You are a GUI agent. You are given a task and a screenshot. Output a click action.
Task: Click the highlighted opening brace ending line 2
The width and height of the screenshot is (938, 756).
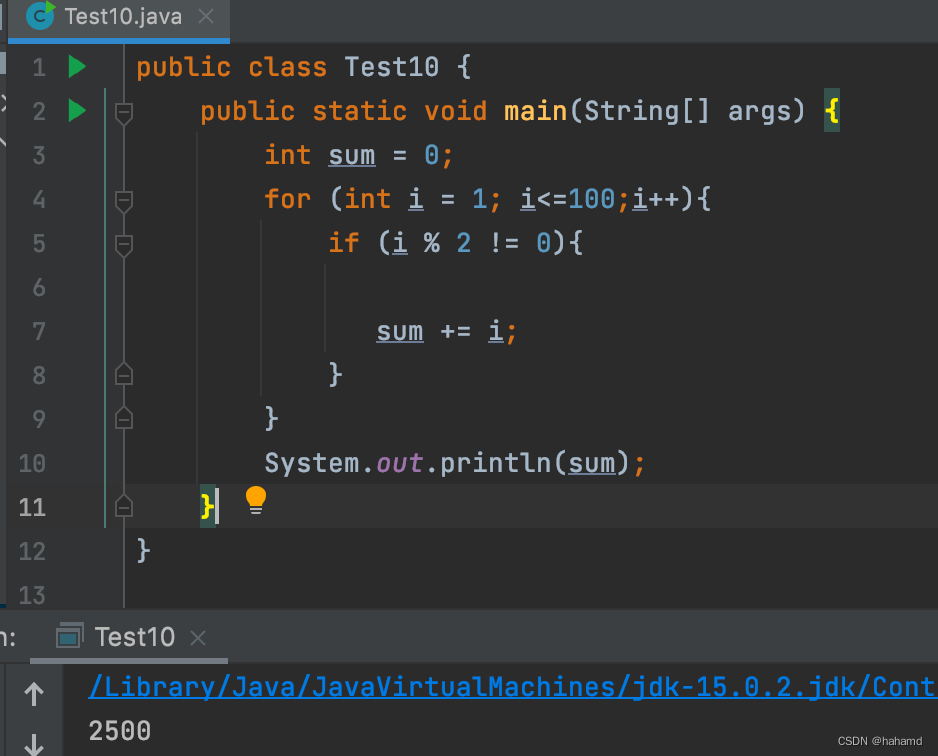(x=832, y=111)
